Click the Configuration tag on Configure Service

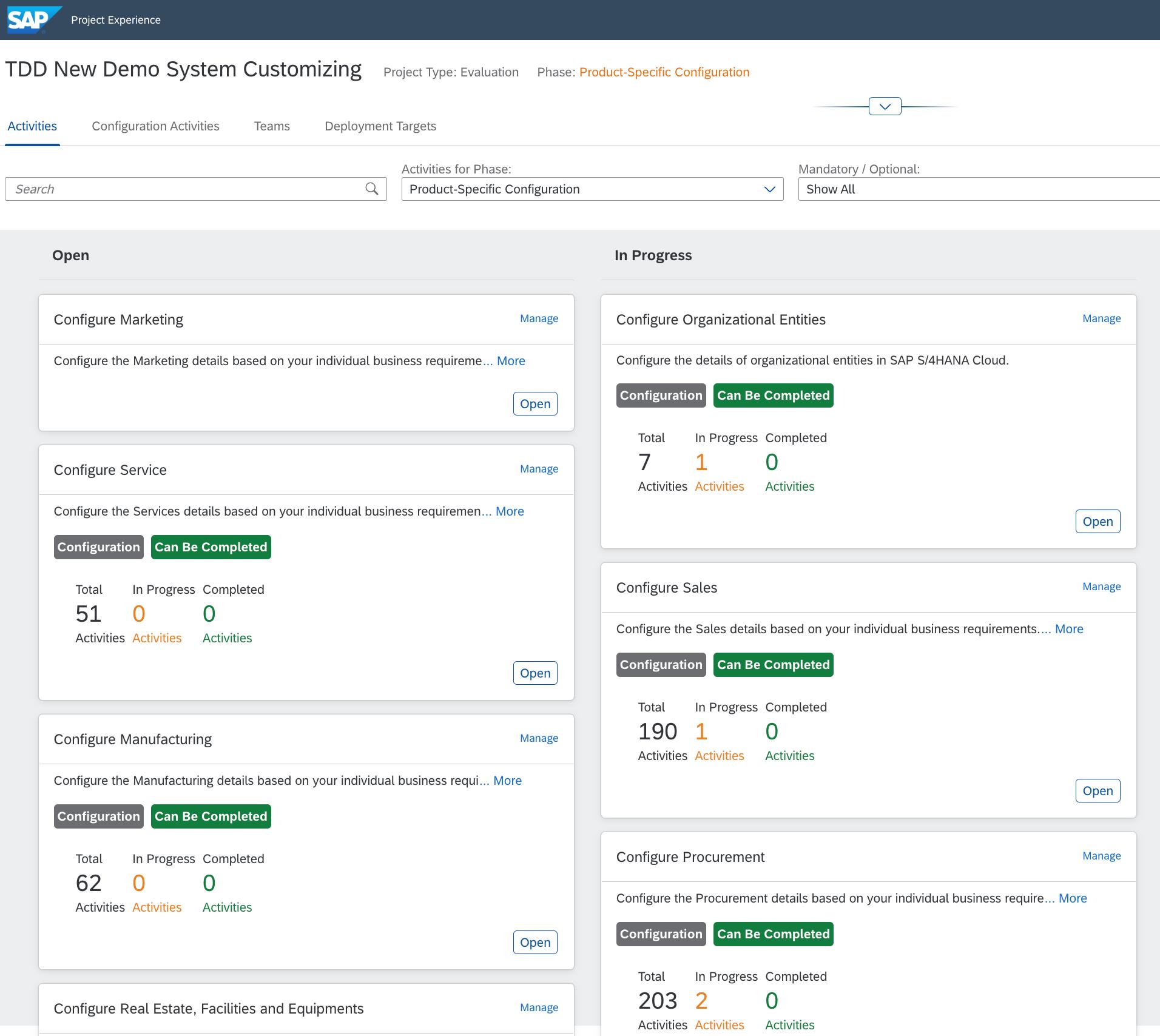point(99,547)
